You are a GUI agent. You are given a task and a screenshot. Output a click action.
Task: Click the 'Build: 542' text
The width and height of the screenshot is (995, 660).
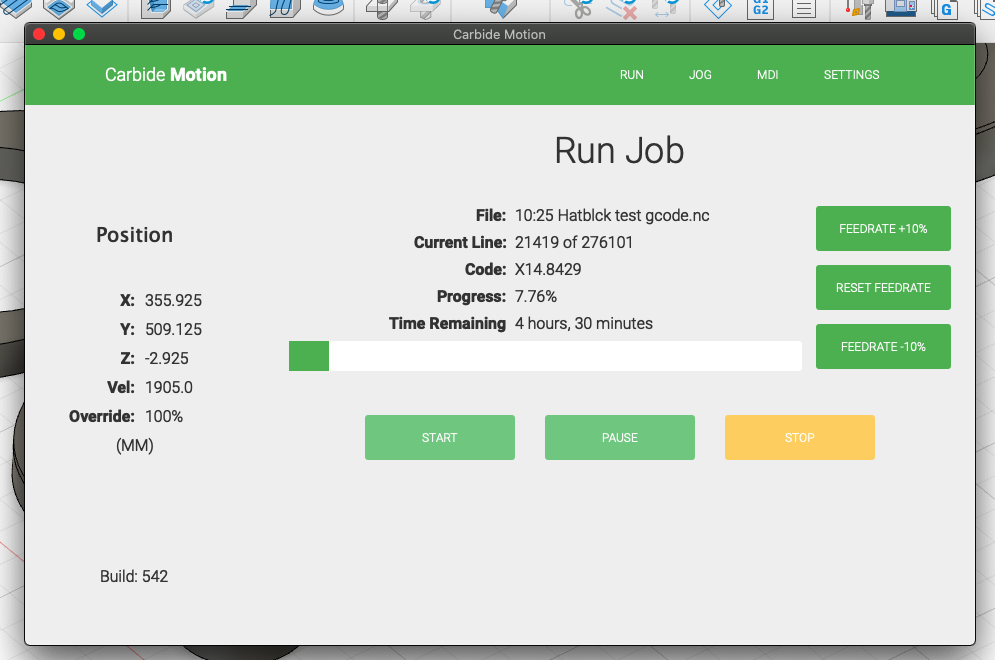click(134, 576)
